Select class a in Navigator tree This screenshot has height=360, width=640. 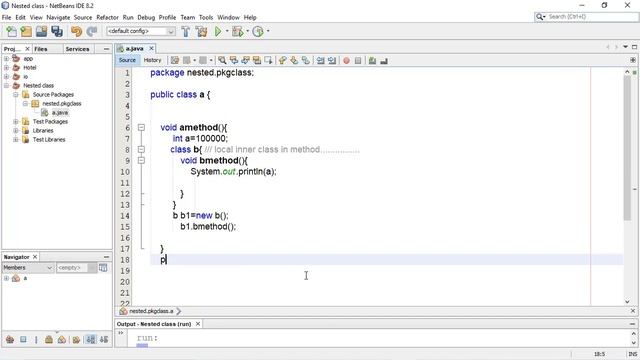point(24,278)
